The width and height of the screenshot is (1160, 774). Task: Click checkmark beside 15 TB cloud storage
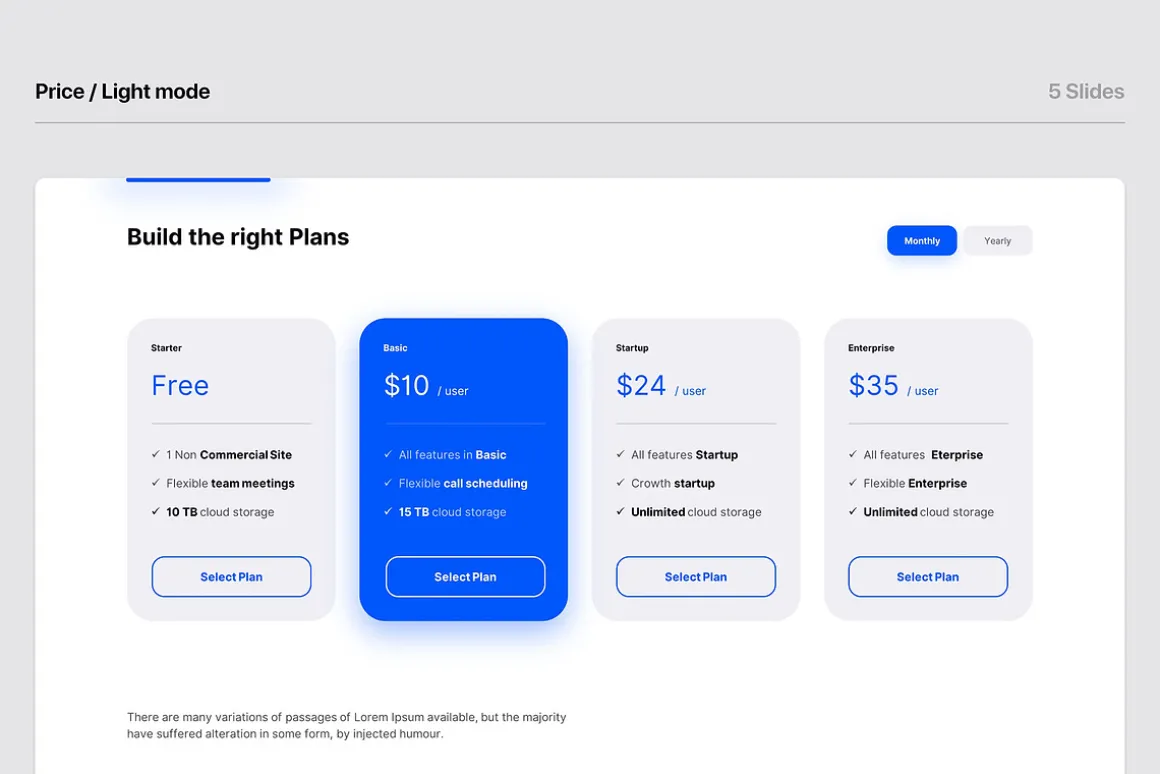(388, 511)
